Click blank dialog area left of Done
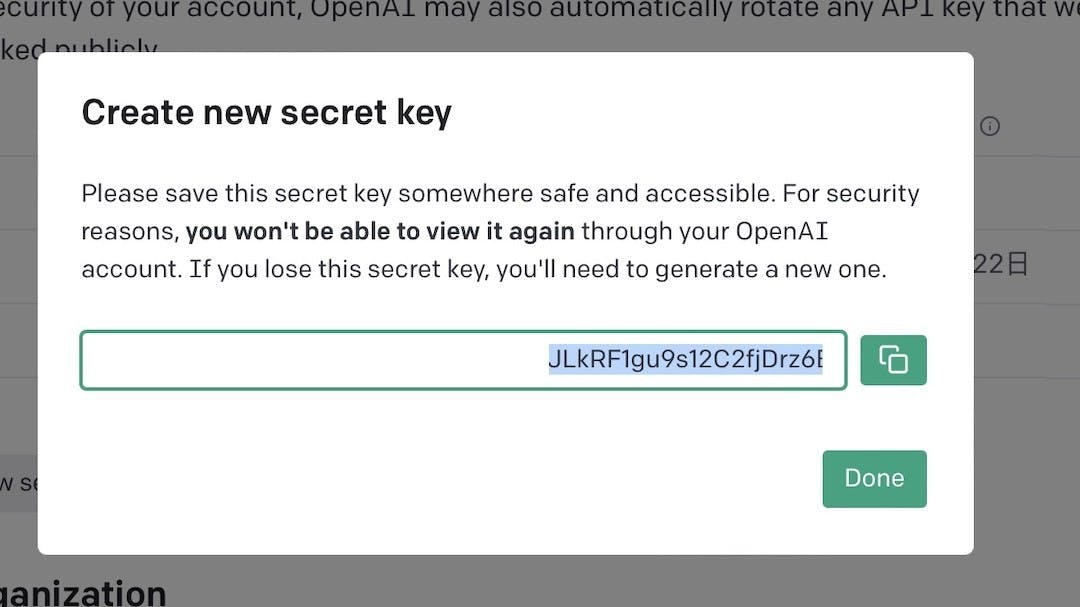Viewport: 1080px width, 607px height. pyautogui.click(x=500, y=480)
